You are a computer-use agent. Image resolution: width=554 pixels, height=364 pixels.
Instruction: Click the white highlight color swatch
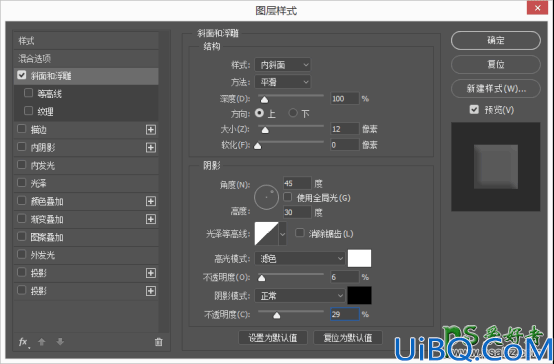pos(359,258)
